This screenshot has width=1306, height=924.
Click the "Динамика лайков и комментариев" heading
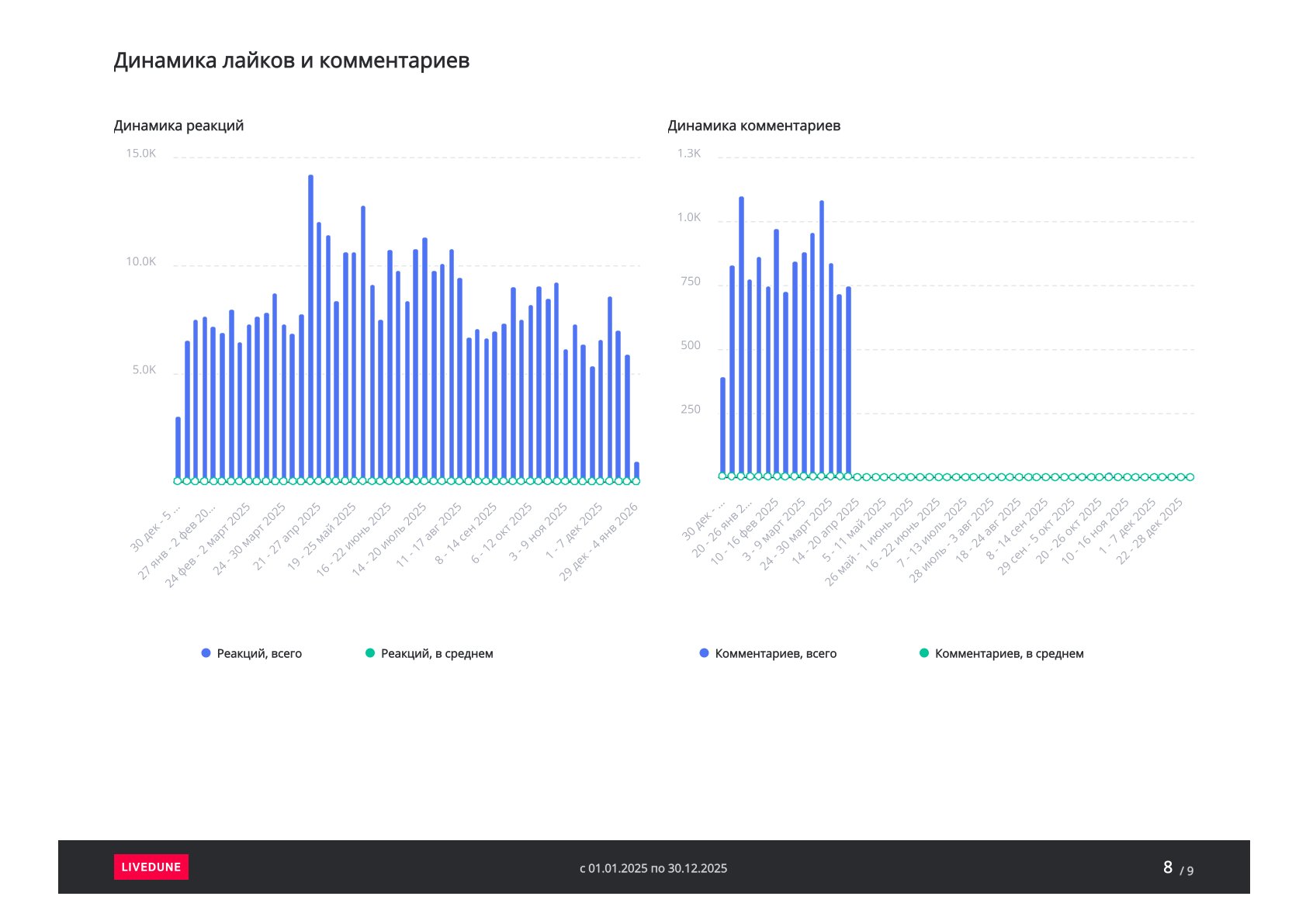[x=291, y=61]
